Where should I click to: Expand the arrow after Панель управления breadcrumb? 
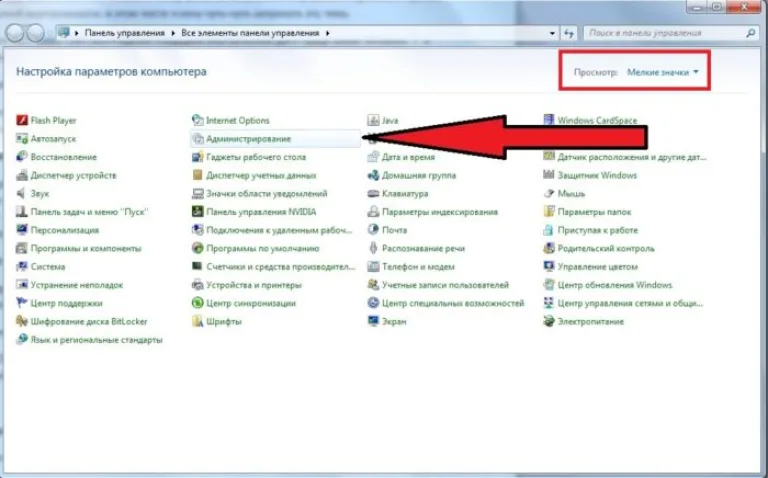click(173, 33)
